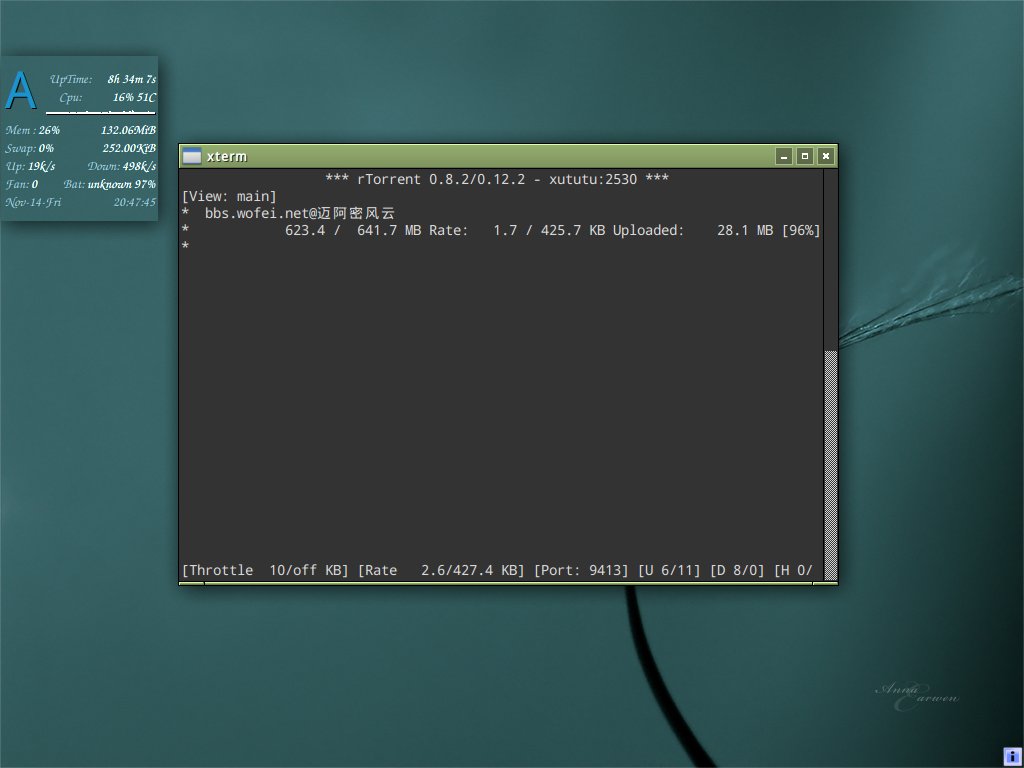Click the Mem : 26% reading
Screen dimensions: 1024x768
[33, 130]
